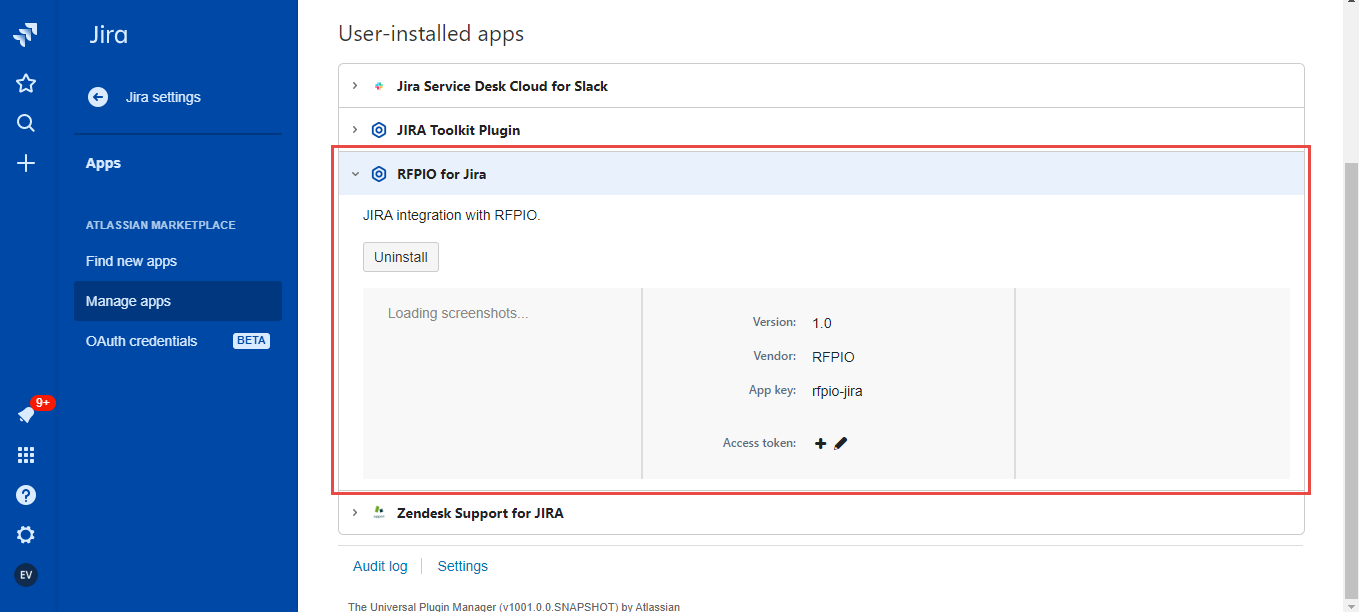The height and width of the screenshot is (612, 1359).
Task: Click the Jira Service Desk Slack app icon
Action: [379, 86]
